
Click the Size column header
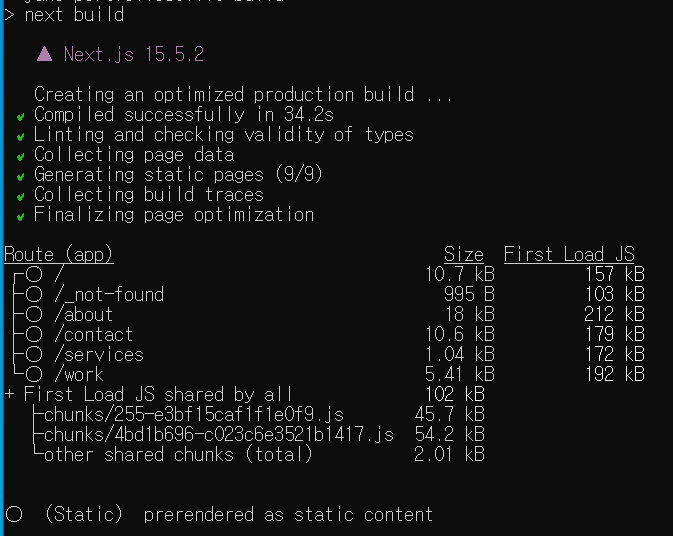tap(464, 254)
